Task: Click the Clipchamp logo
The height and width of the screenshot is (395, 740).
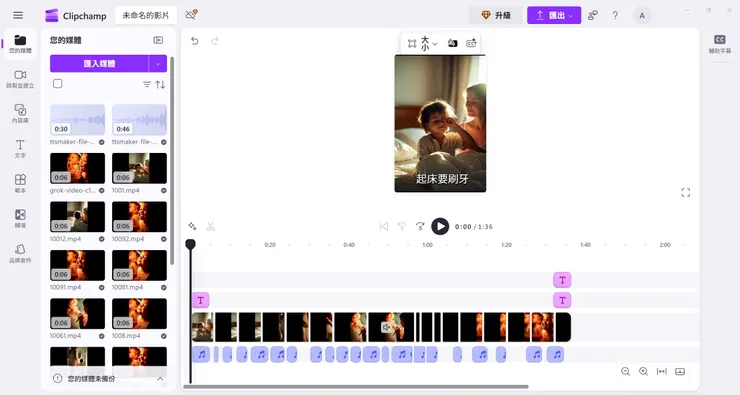Action: [51, 16]
